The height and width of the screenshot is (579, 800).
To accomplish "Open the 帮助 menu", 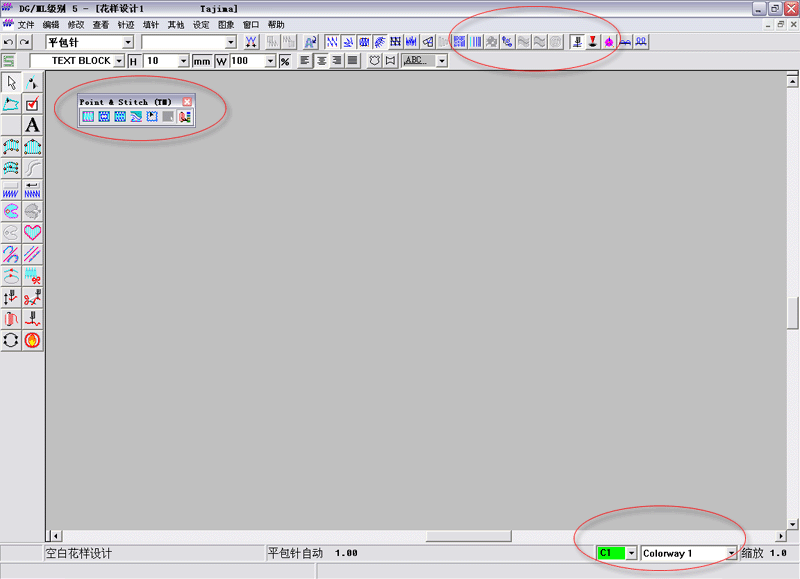I will (x=276, y=24).
